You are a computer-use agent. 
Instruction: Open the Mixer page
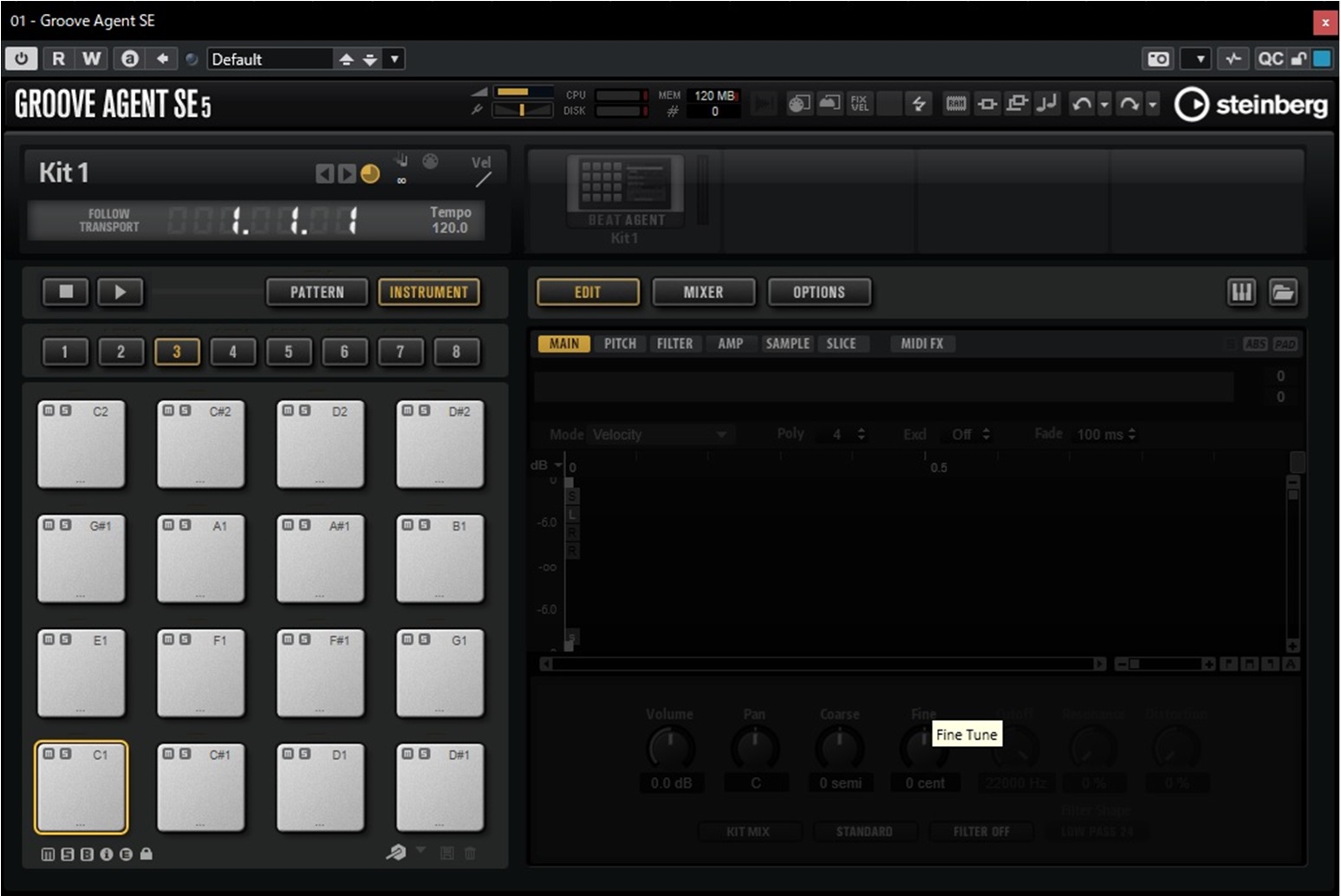[x=703, y=292]
